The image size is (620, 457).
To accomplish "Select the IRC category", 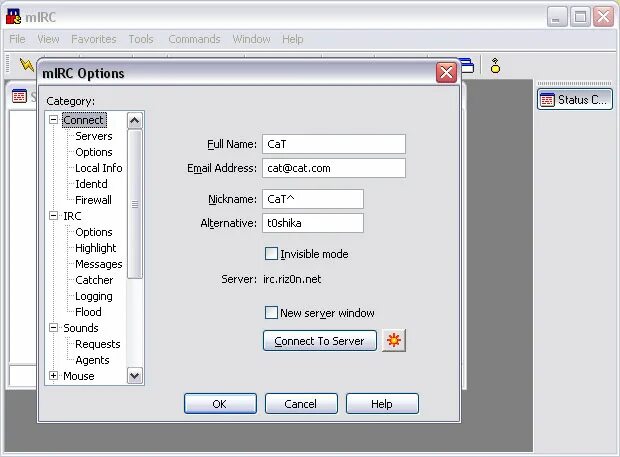I will pyautogui.click(x=72, y=216).
